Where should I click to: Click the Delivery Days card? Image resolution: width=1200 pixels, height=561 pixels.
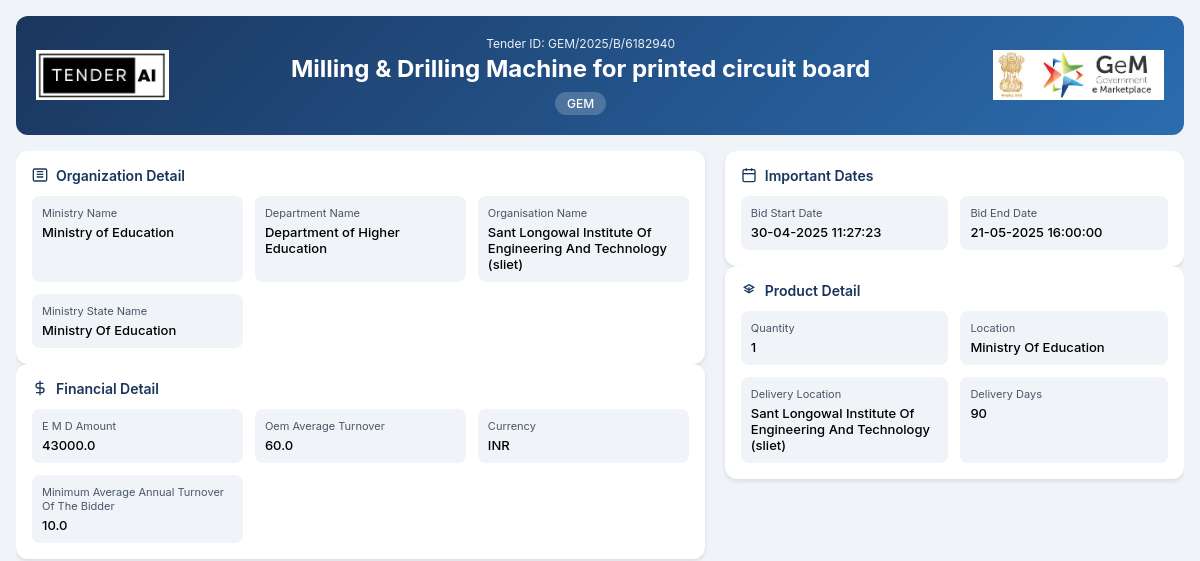[1064, 420]
